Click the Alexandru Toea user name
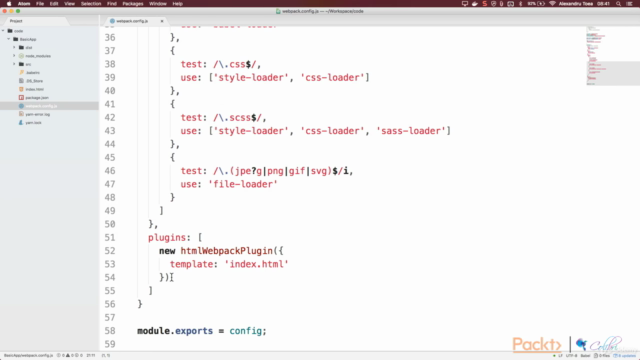The image size is (640, 360). point(576,4)
